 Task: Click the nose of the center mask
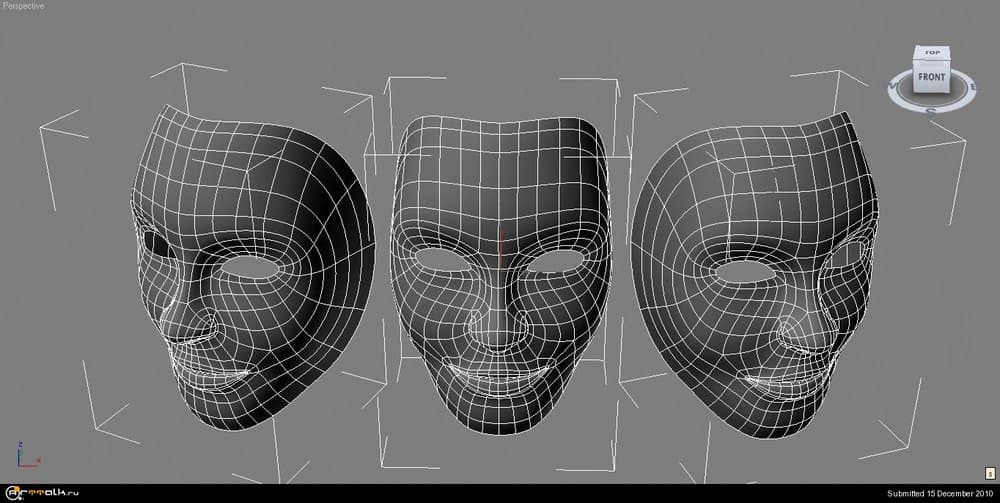pyautogui.click(x=501, y=325)
